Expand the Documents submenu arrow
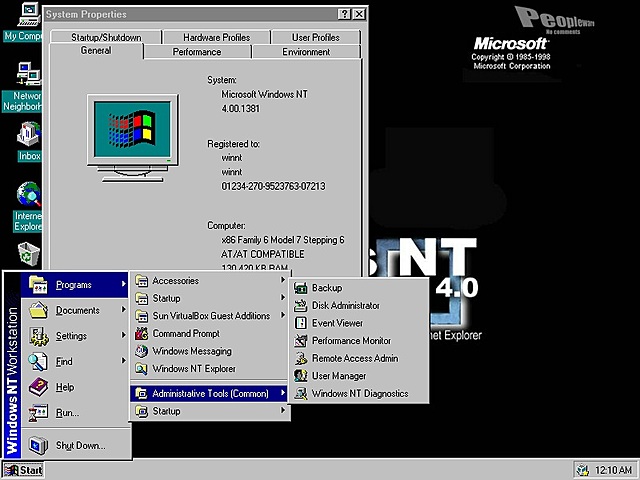The width and height of the screenshot is (640, 480). point(123,309)
